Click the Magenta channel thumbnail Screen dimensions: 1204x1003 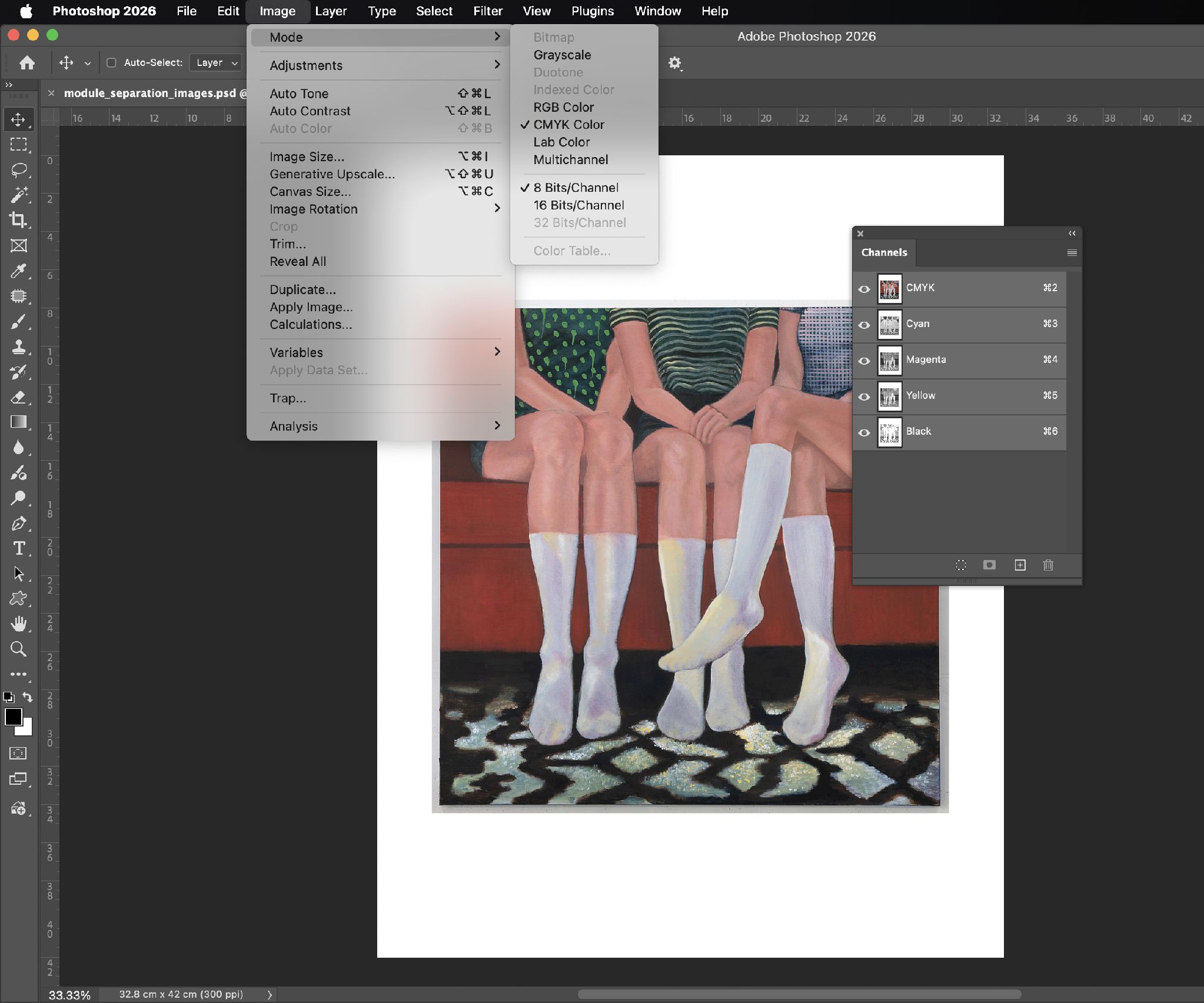tap(889, 361)
